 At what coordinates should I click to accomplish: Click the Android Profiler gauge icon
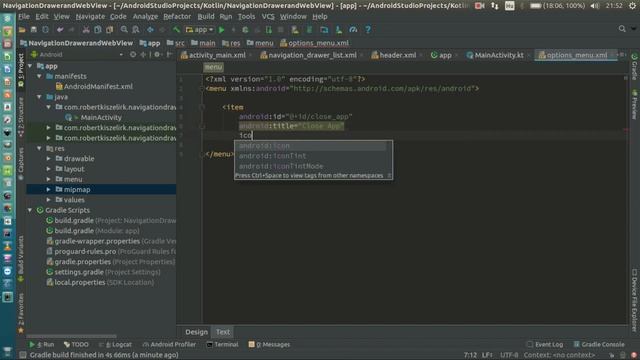coord(353,30)
